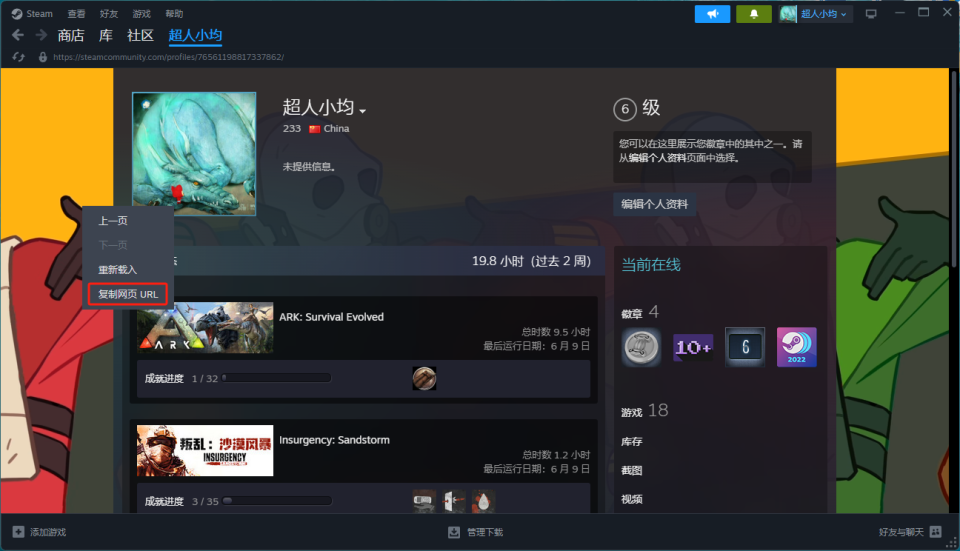Screen dimensions: 960x551
Task: Open the Insurgency: Sandstorm title link
Action: 334,440
